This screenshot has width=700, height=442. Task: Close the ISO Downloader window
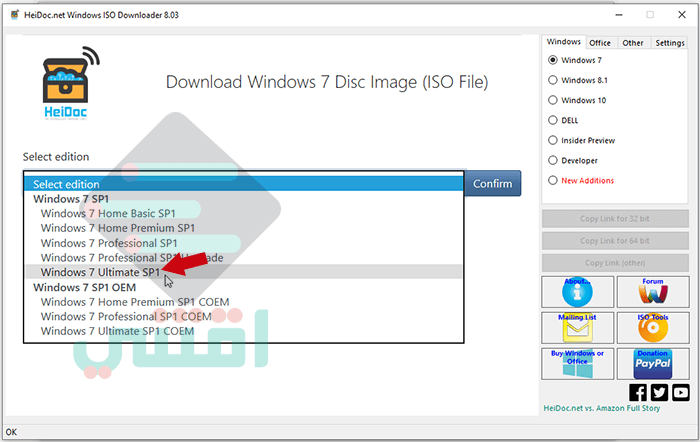click(682, 15)
